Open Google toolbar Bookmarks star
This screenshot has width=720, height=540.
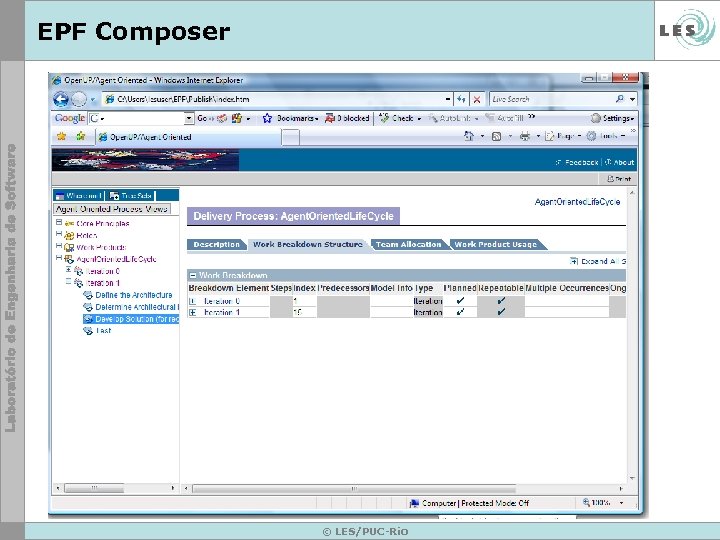coord(267,118)
